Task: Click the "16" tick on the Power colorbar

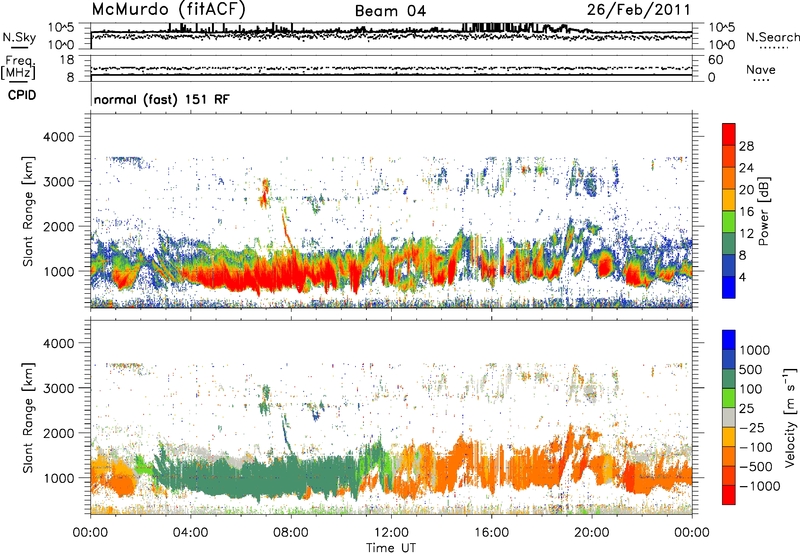Action: pyautogui.click(x=746, y=212)
